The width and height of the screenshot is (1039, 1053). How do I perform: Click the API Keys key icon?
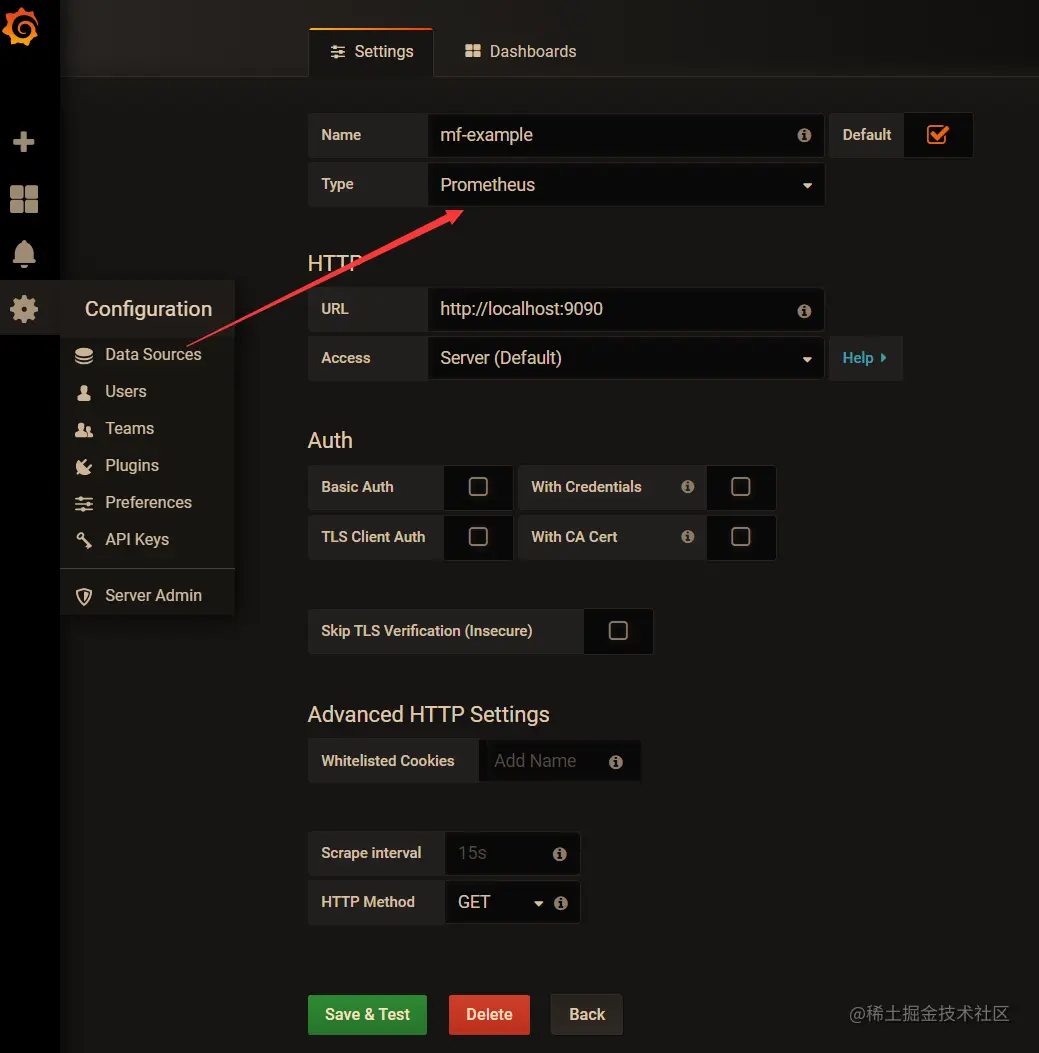(84, 540)
